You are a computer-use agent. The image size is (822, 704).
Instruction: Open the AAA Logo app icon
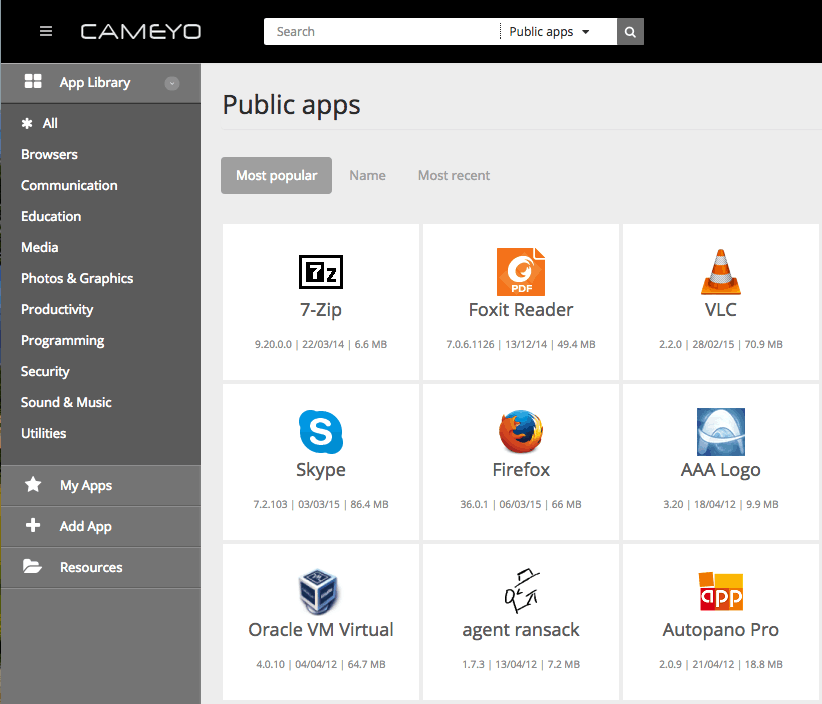(721, 431)
